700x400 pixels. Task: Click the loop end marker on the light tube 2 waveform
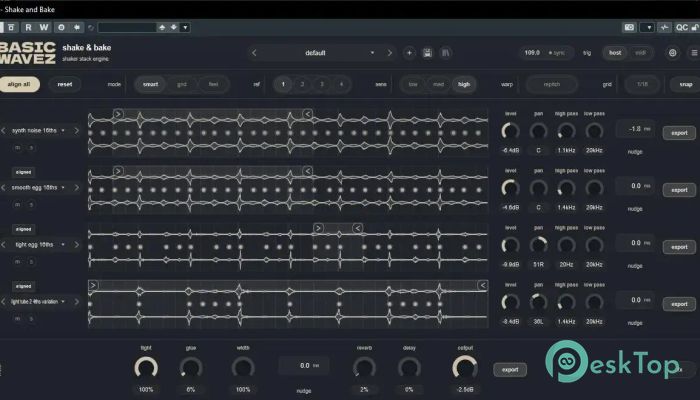click(x=483, y=286)
